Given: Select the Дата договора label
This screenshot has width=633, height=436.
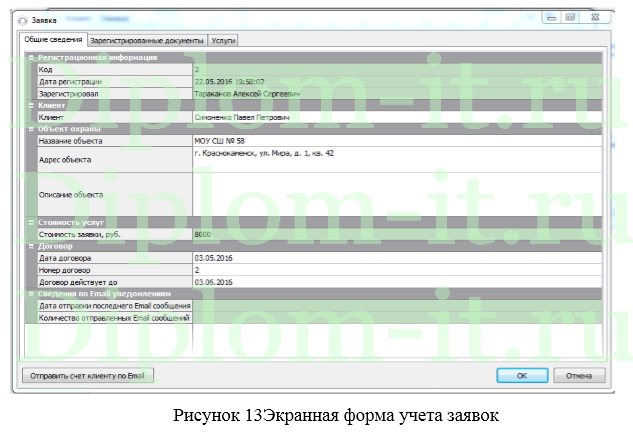Looking at the screenshot, I should pos(115,258).
